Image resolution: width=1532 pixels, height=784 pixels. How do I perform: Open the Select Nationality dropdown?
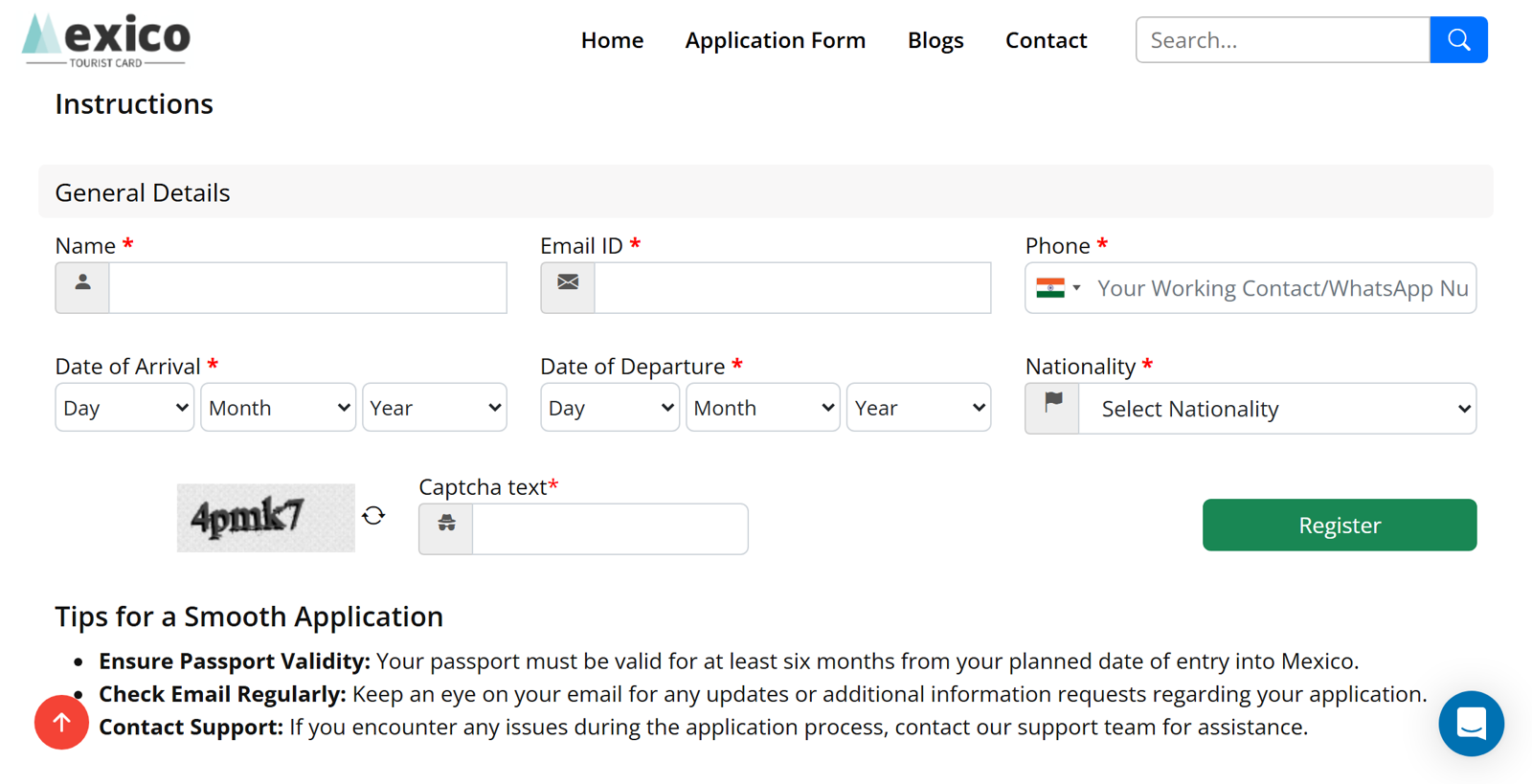point(1276,409)
